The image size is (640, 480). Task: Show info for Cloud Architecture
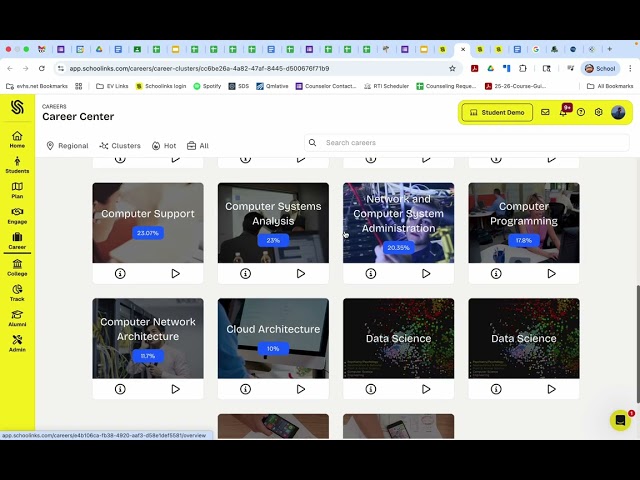pyautogui.click(x=245, y=389)
